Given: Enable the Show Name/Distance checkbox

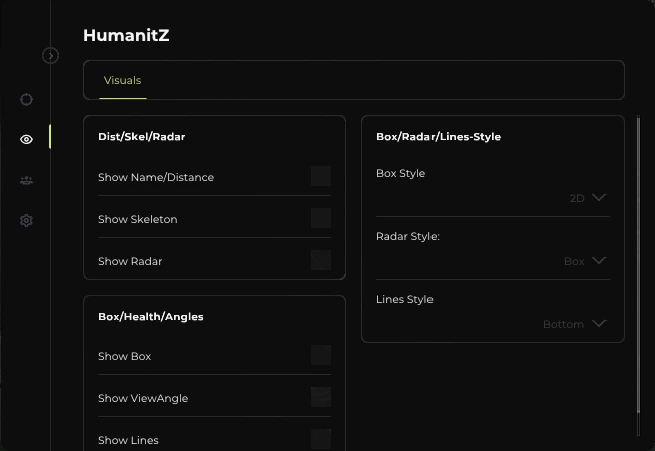Looking at the screenshot, I should (x=321, y=176).
